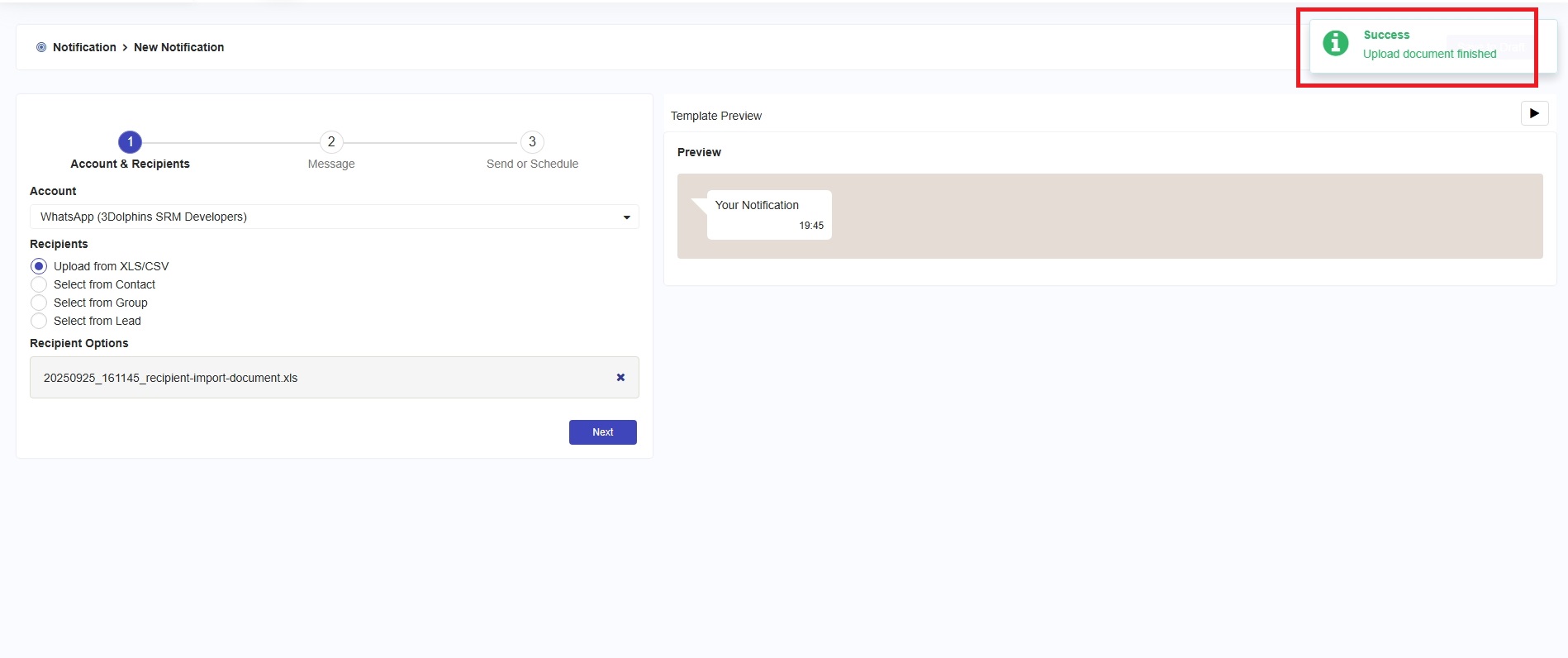Click the Your Notification preview bubble
The image size is (1568, 658).
coord(768,214)
